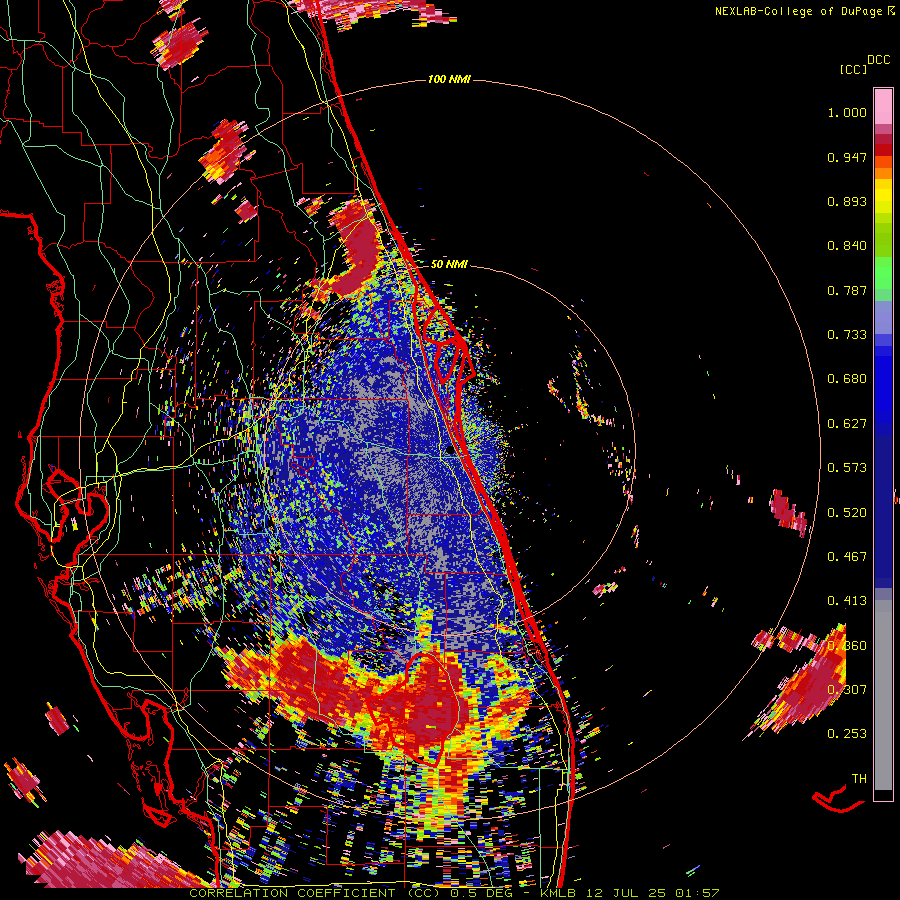Click the "0.840" value on the color scale
This screenshot has height=900, width=900.
(847, 246)
